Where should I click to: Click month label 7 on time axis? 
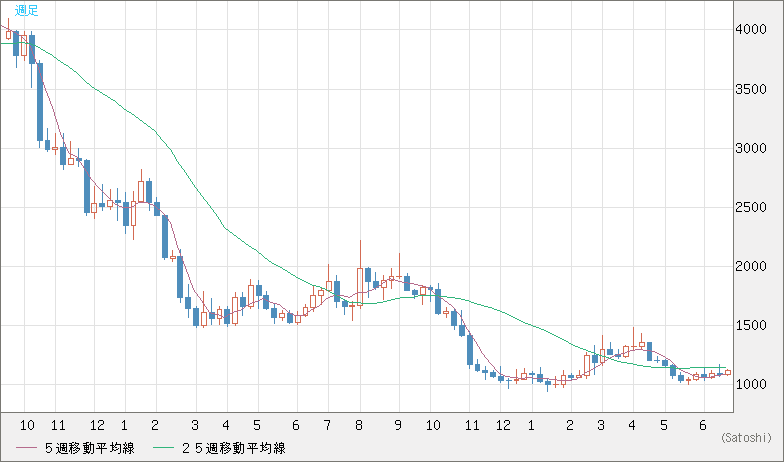point(327,426)
